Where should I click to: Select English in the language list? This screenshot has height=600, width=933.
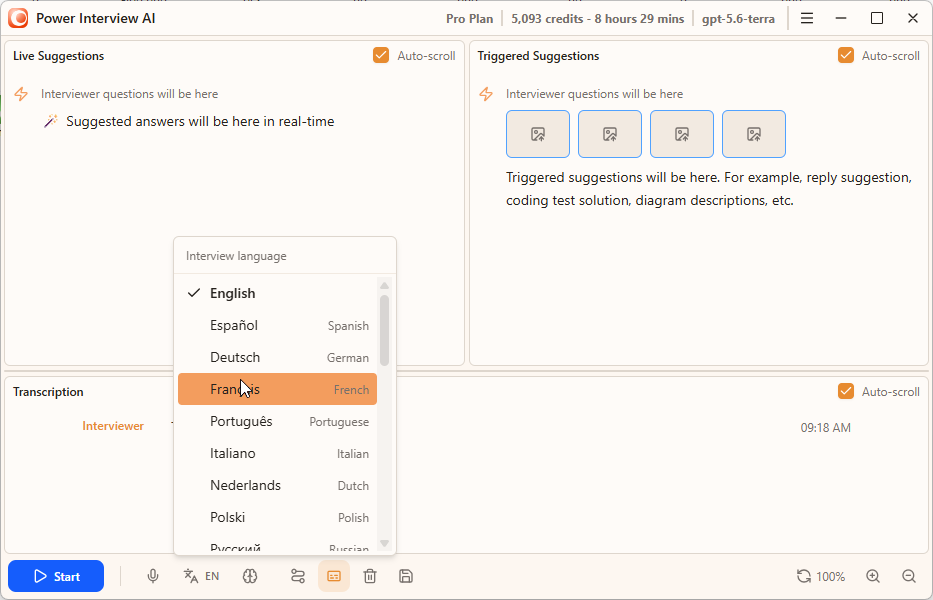pyautogui.click(x=277, y=293)
